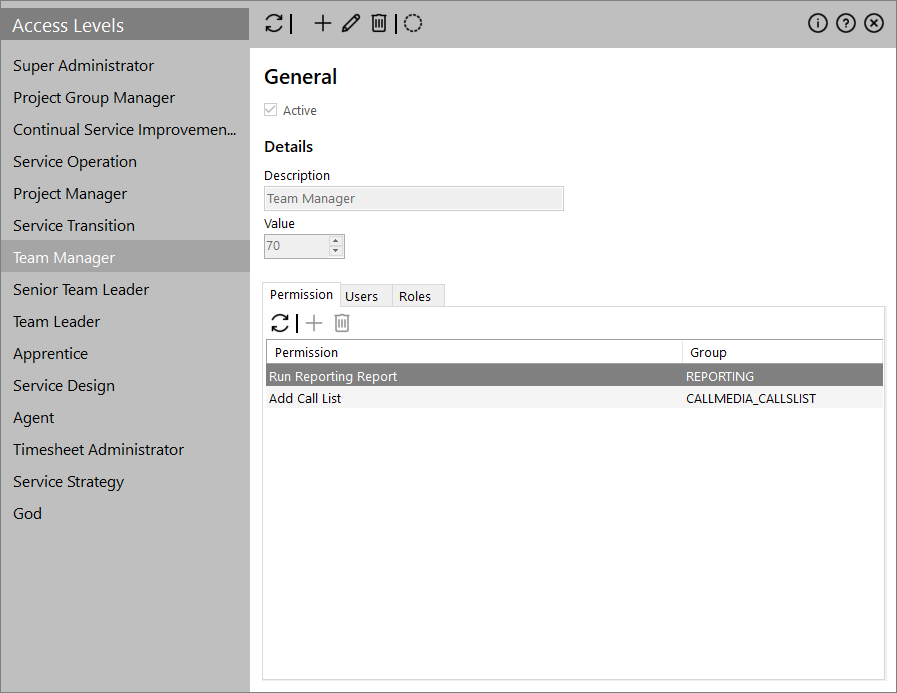Click the dashed circle icon in toolbar
897x693 pixels.
click(413, 23)
